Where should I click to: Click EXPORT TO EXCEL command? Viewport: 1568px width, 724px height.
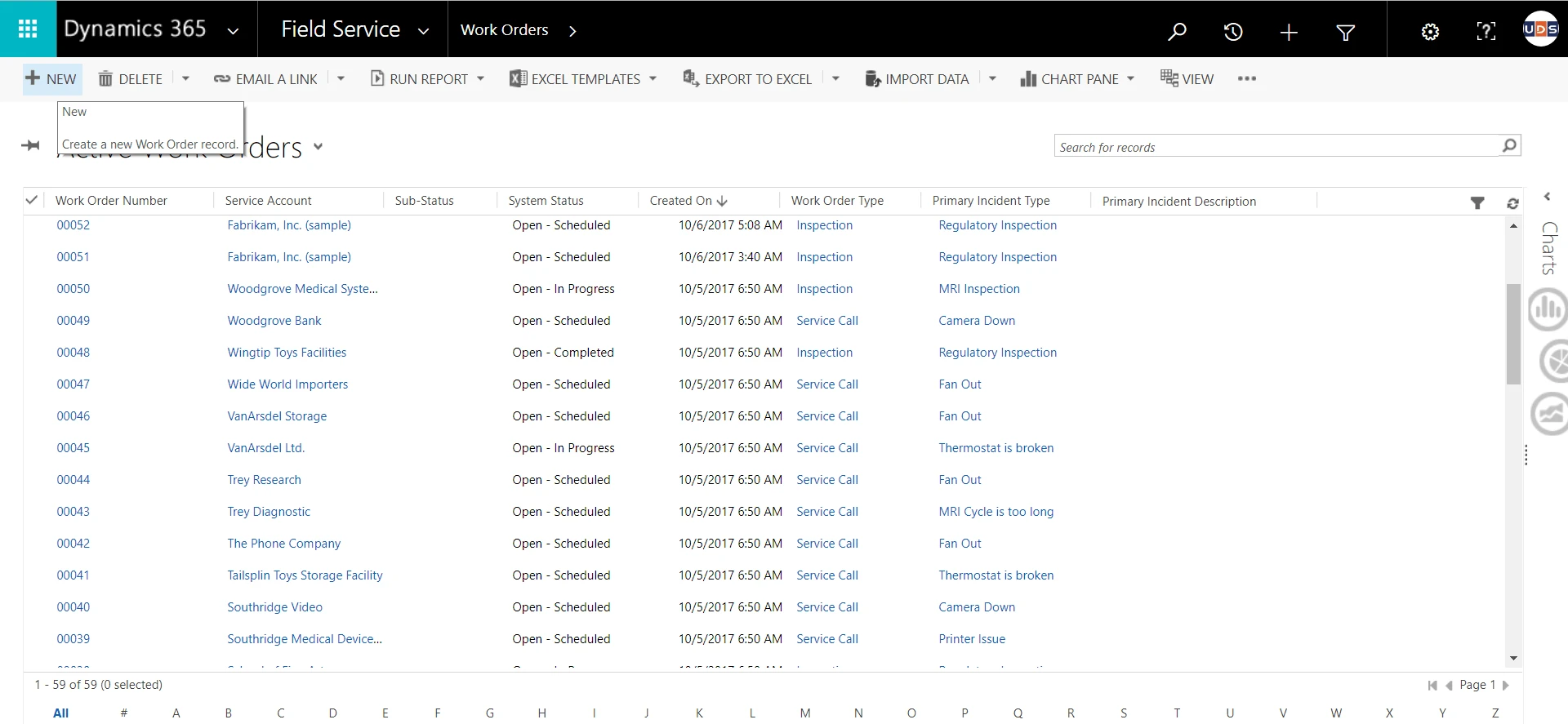(x=747, y=79)
